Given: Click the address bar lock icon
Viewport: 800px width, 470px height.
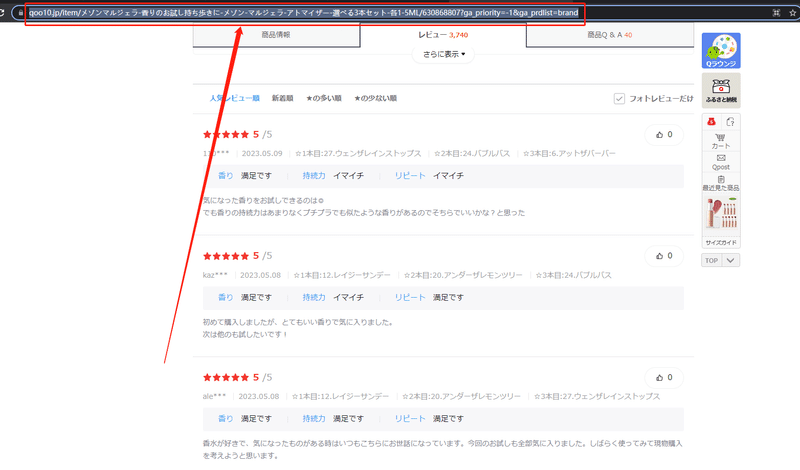Looking at the screenshot, I should (20, 13).
